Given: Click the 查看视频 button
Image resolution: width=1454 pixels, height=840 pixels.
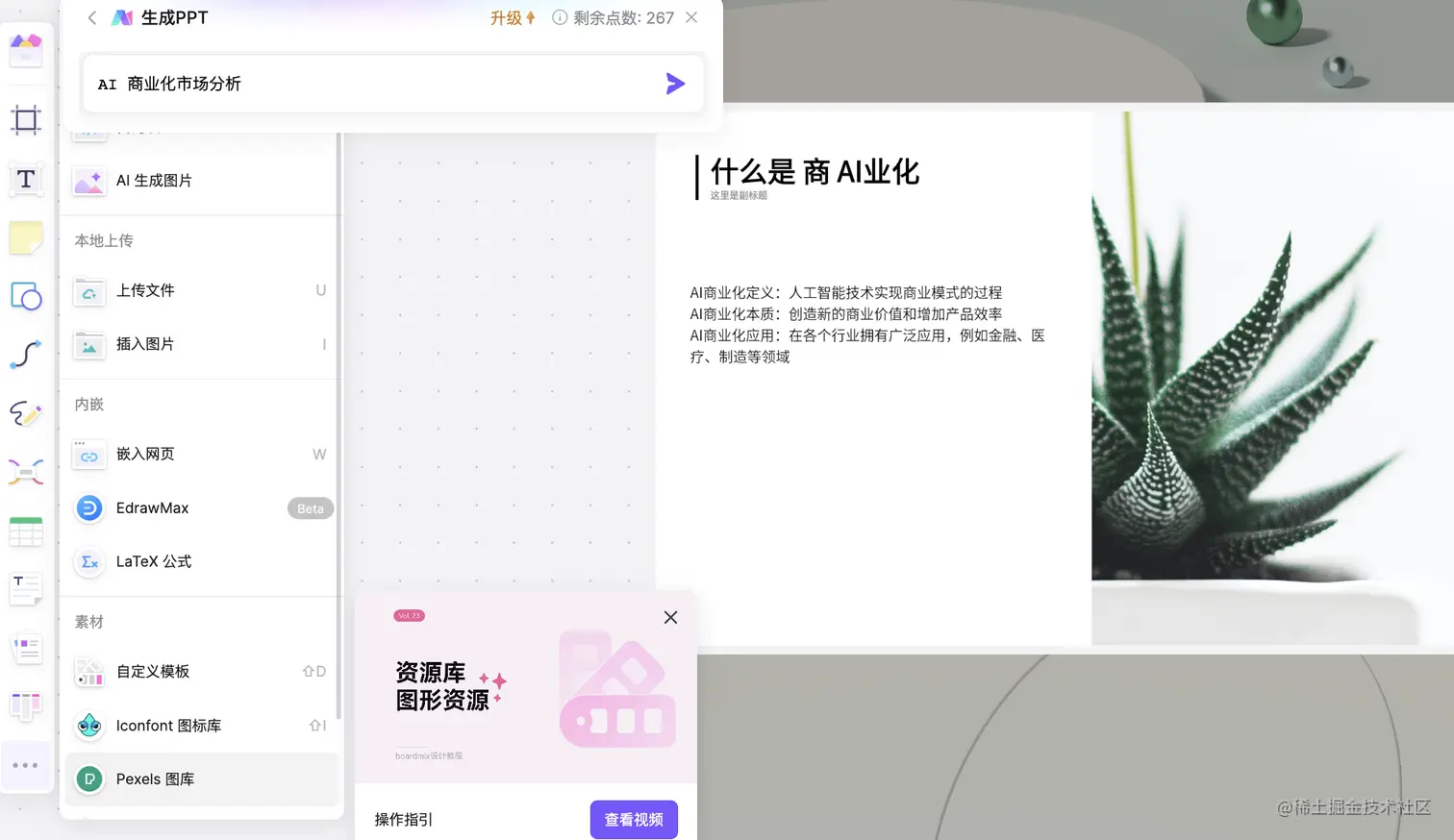Looking at the screenshot, I should [x=633, y=818].
